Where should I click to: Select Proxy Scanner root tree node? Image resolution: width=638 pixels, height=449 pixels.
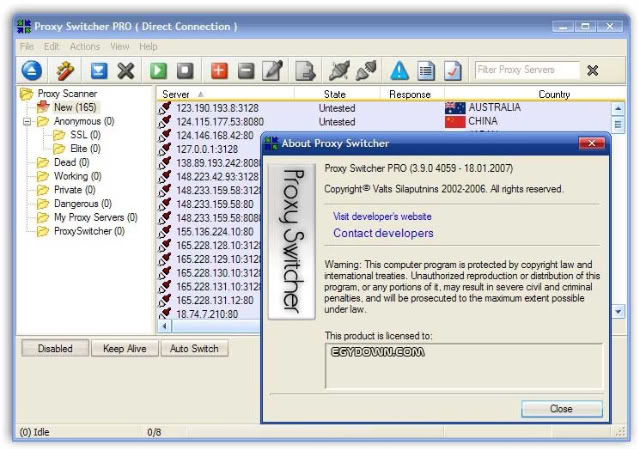click(67, 94)
